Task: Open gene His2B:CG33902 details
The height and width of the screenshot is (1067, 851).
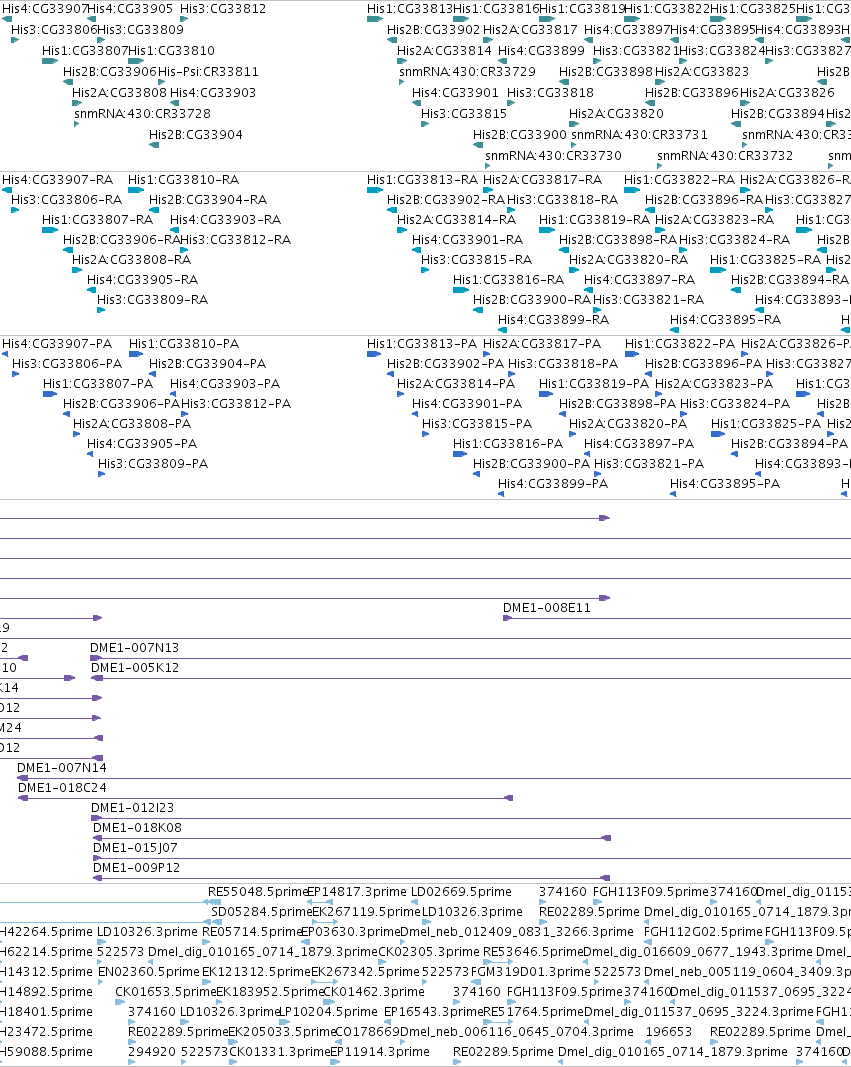Action: 433,30
